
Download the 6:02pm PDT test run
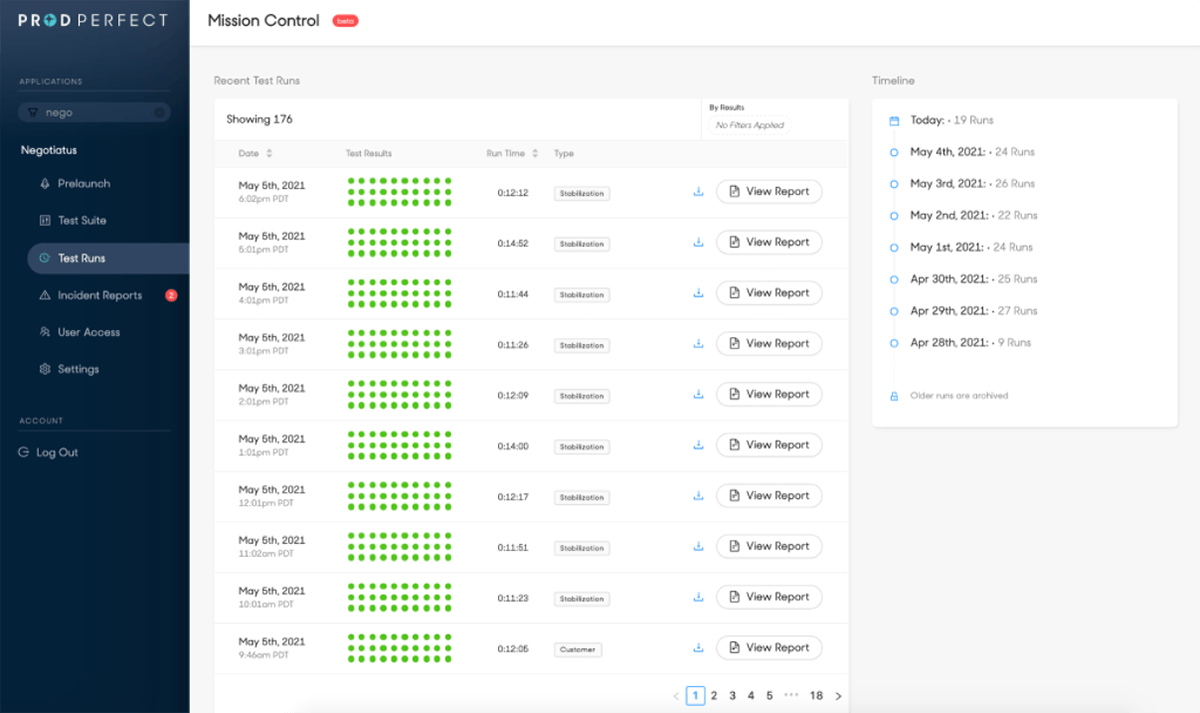point(699,192)
